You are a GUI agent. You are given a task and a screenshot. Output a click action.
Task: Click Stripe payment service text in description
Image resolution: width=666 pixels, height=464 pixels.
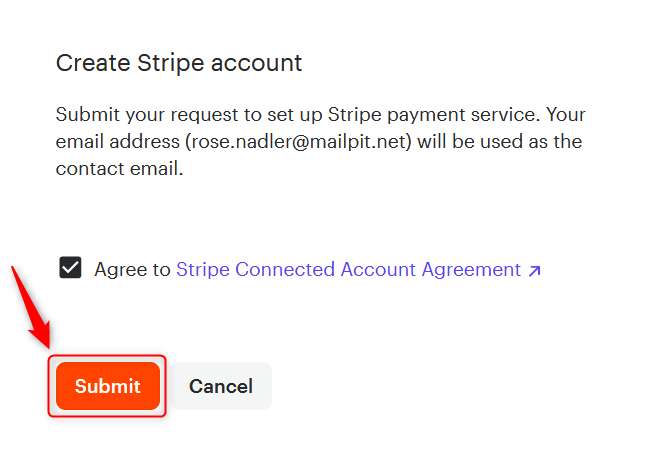[431, 115]
